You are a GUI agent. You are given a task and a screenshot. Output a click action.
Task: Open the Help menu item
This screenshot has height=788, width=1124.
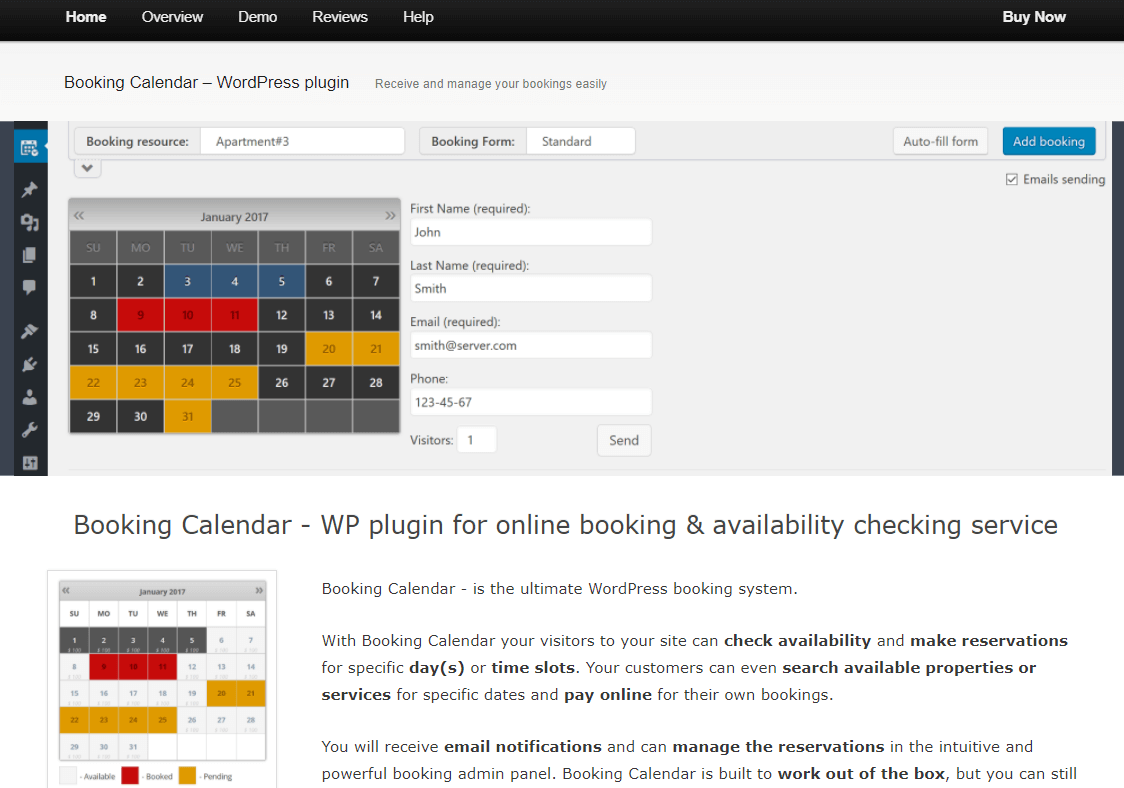point(418,17)
